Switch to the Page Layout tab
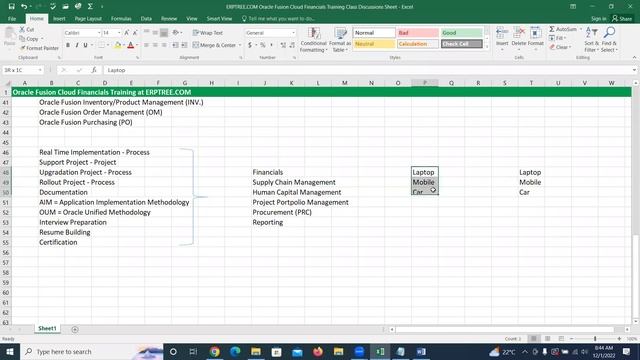The height and width of the screenshot is (360, 640). [88, 19]
